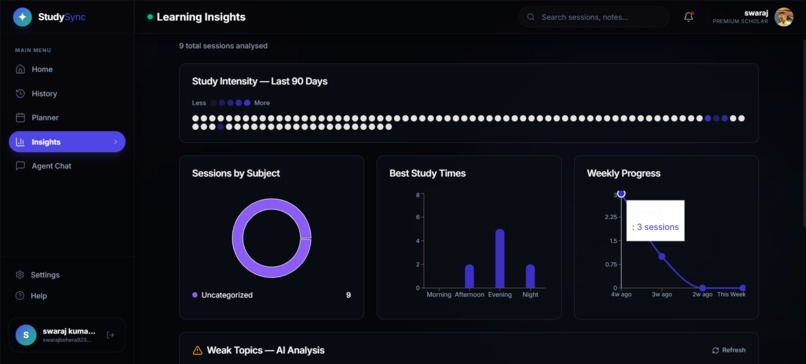Click the 2w ago data point

tap(702, 288)
